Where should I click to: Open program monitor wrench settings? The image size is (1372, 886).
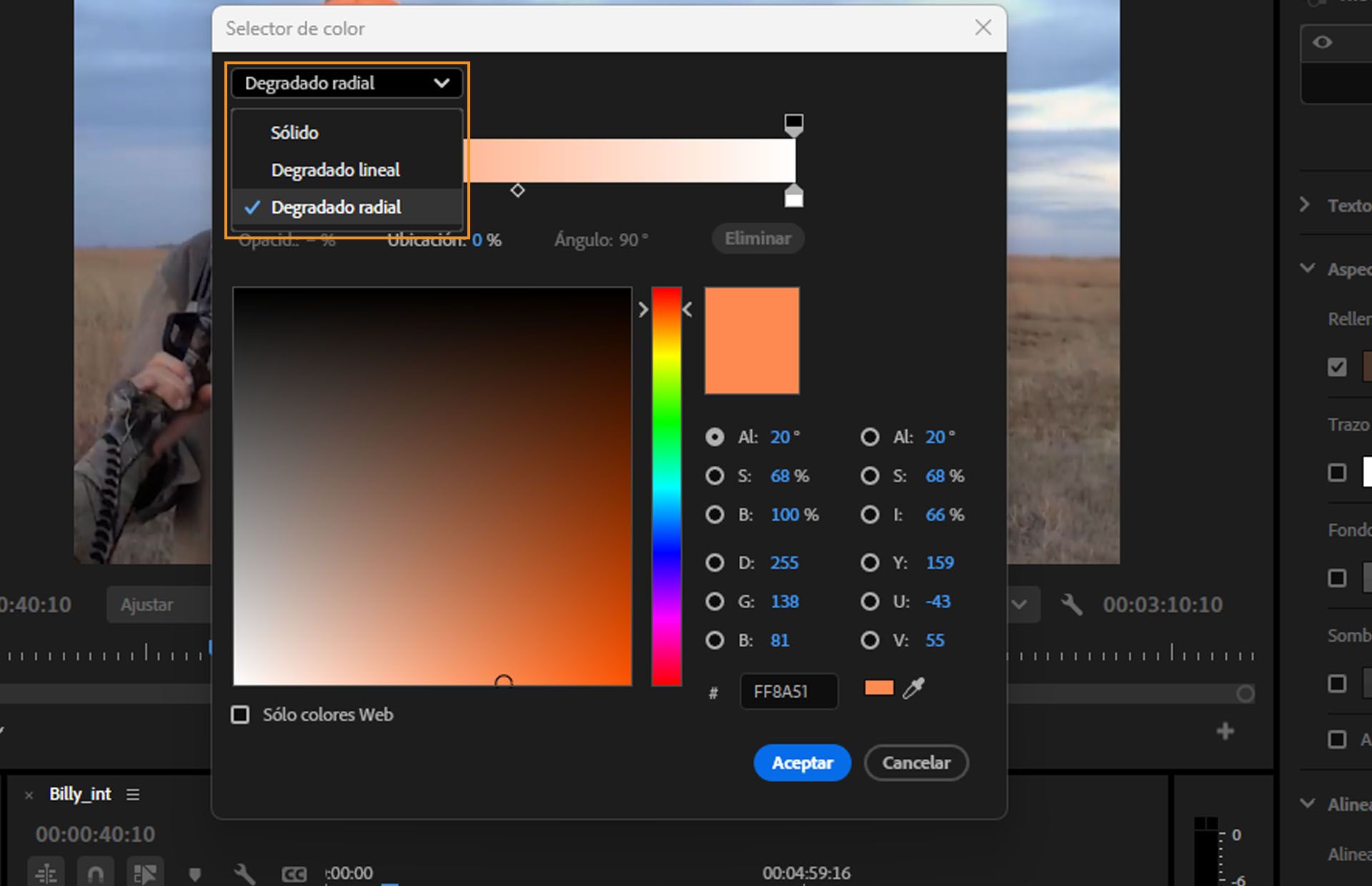point(1070,604)
